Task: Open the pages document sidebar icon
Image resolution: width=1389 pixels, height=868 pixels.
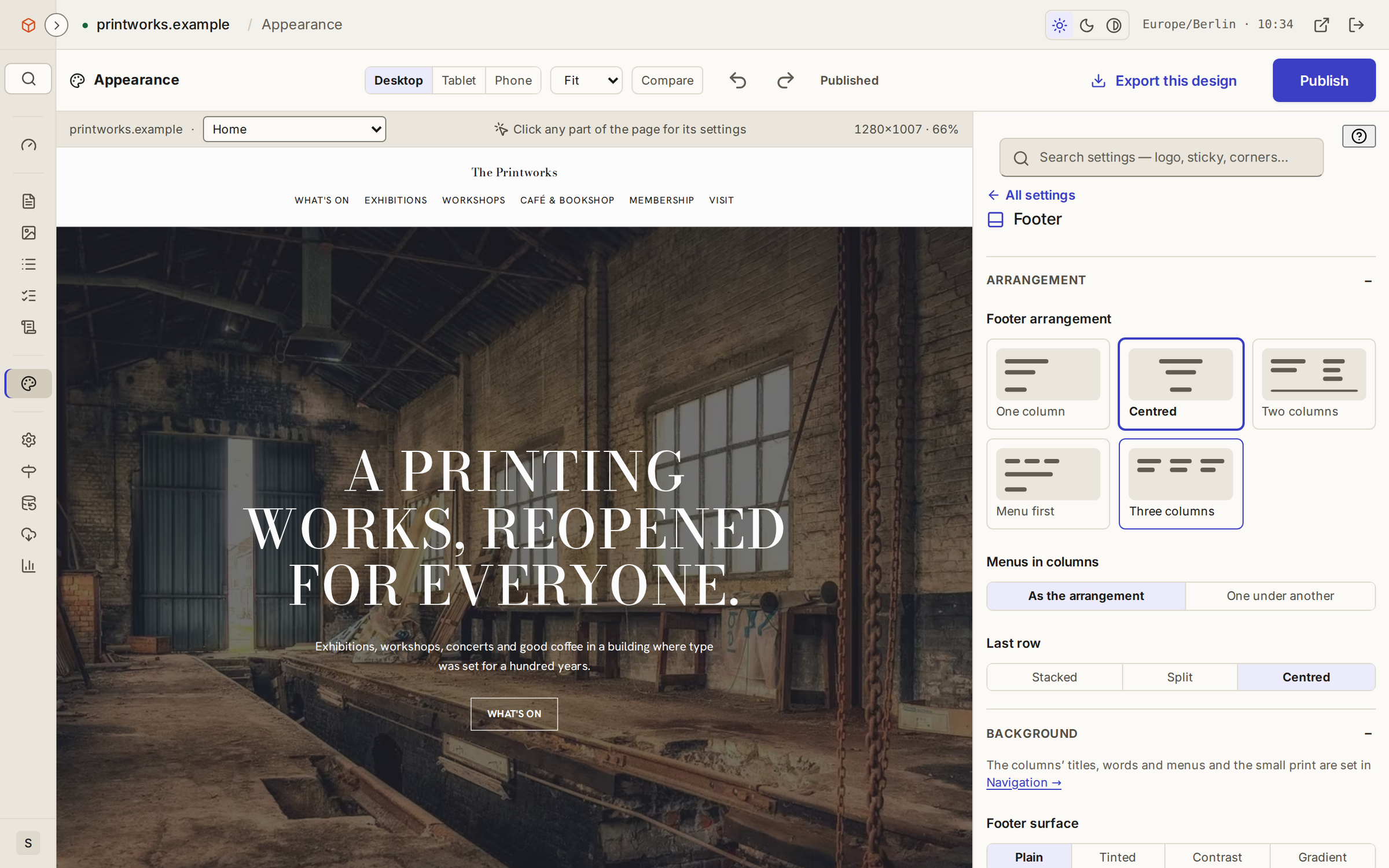Action: [x=28, y=201]
